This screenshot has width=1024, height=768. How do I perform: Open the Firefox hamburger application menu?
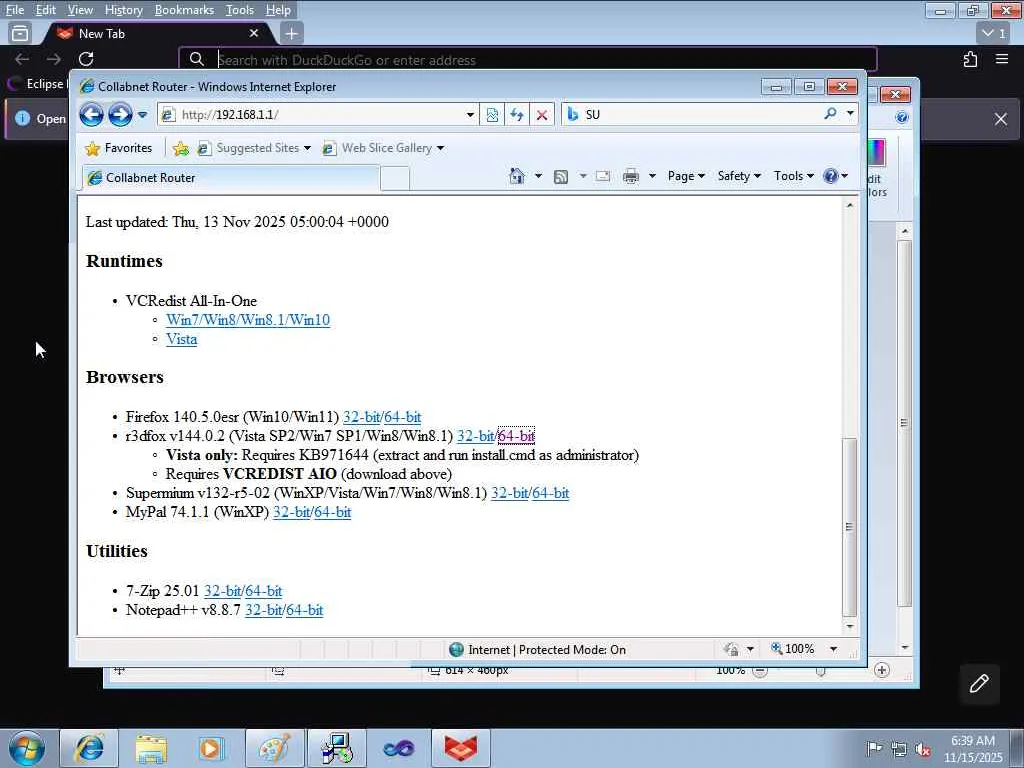pos(1002,59)
